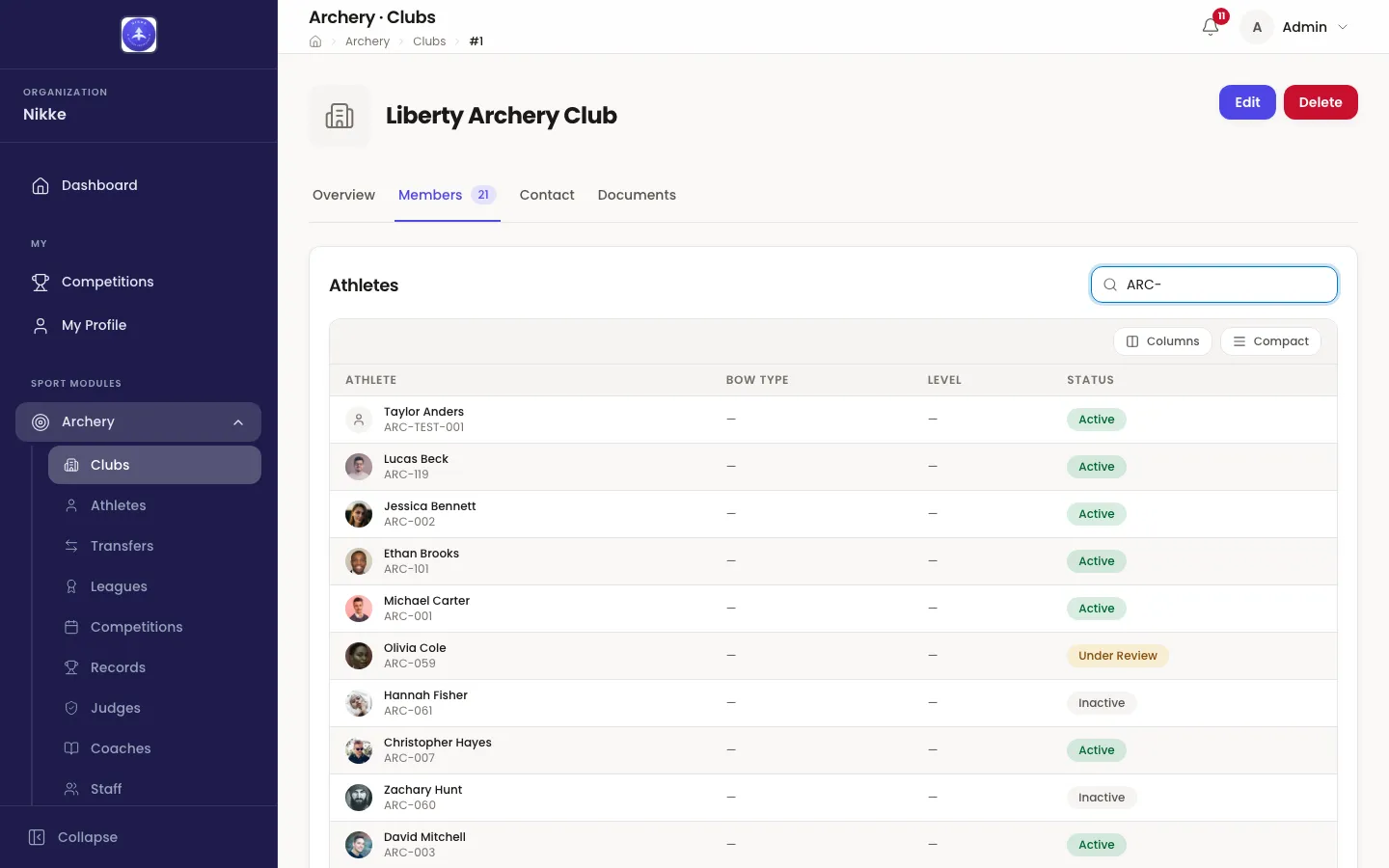Screen dimensions: 1389x868
Task: Click athlete name Michael Carter
Action: pyautogui.click(x=426, y=601)
